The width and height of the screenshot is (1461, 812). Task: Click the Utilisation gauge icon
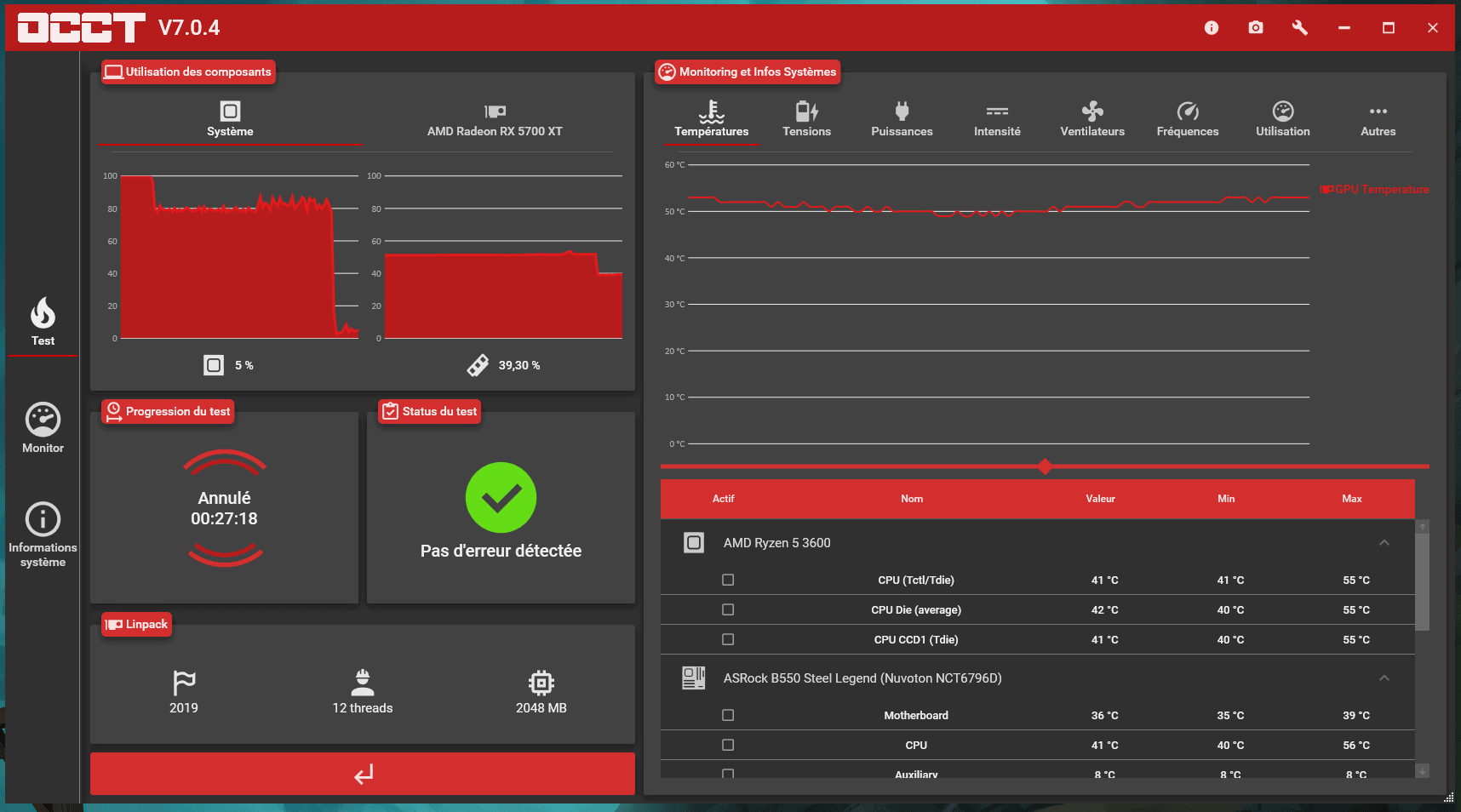[x=1283, y=112]
